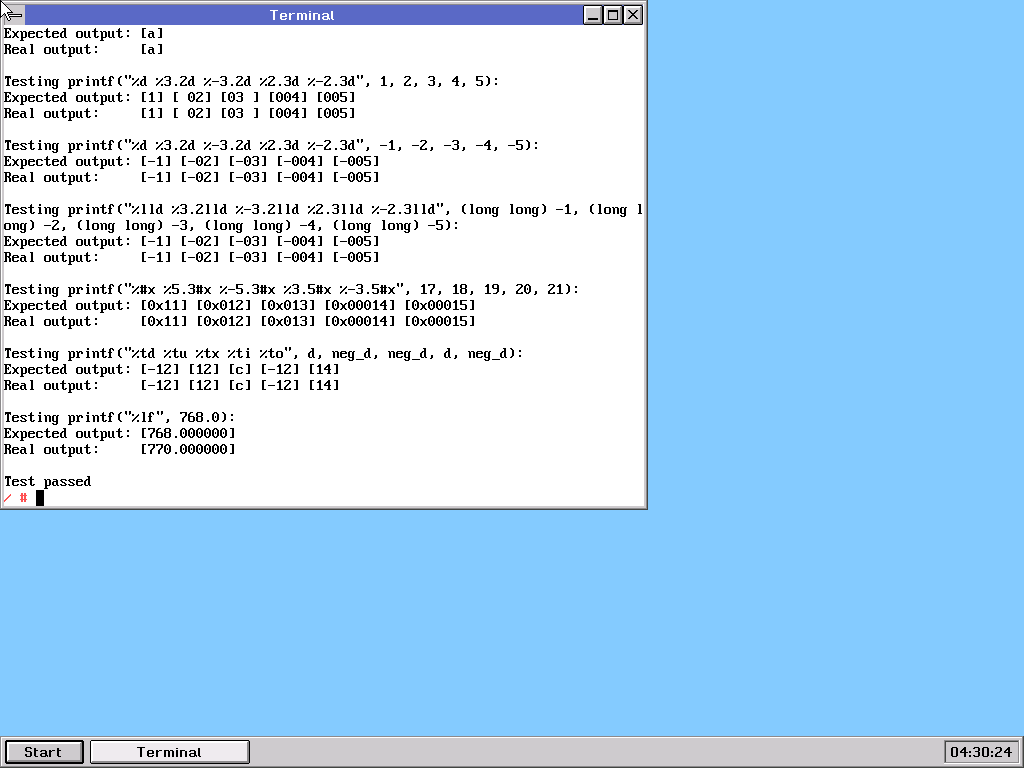Click the 'Testing printf("%lld' long long line
Image resolution: width=1024 pixels, height=768 pixels.
pyautogui.click(x=320, y=210)
